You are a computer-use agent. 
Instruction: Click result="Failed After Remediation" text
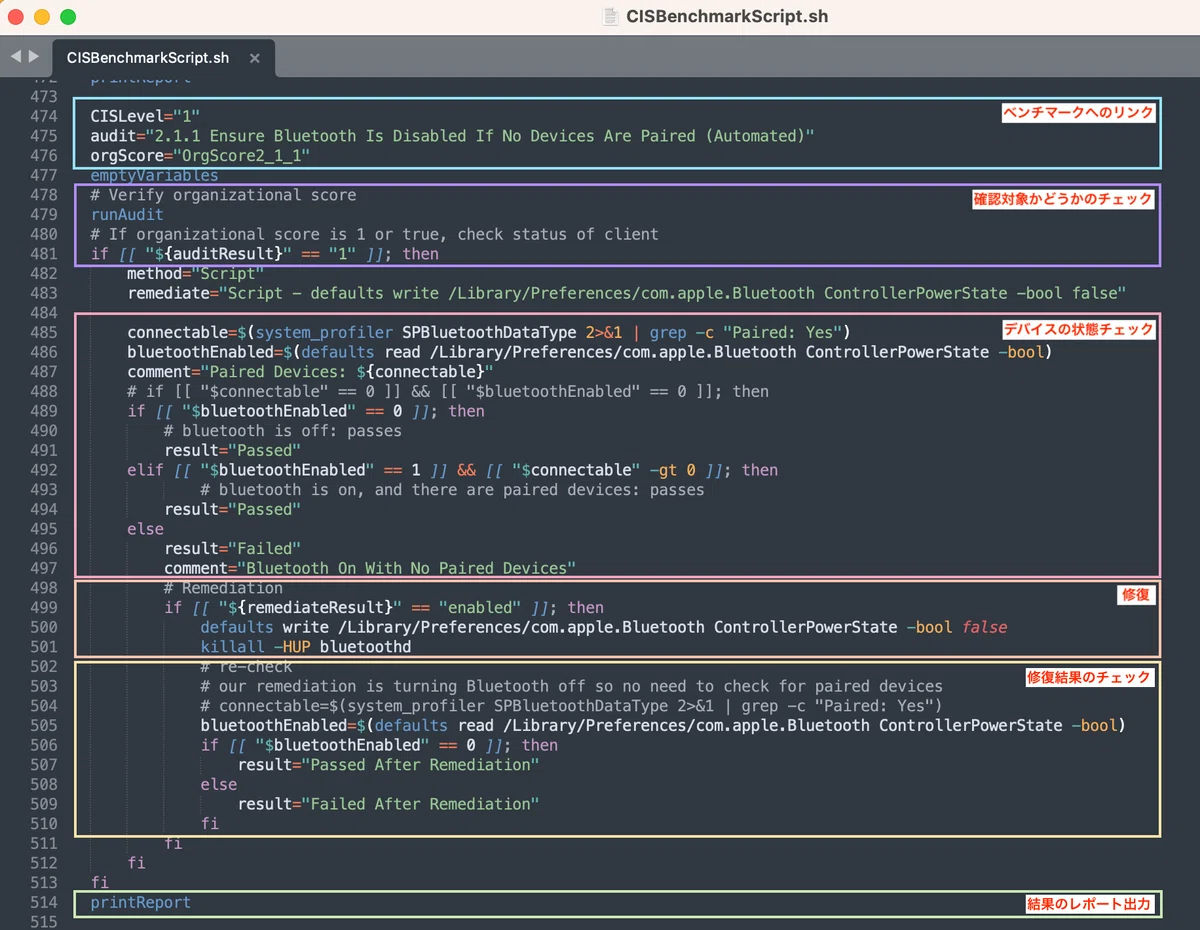[x=388, y=804]
